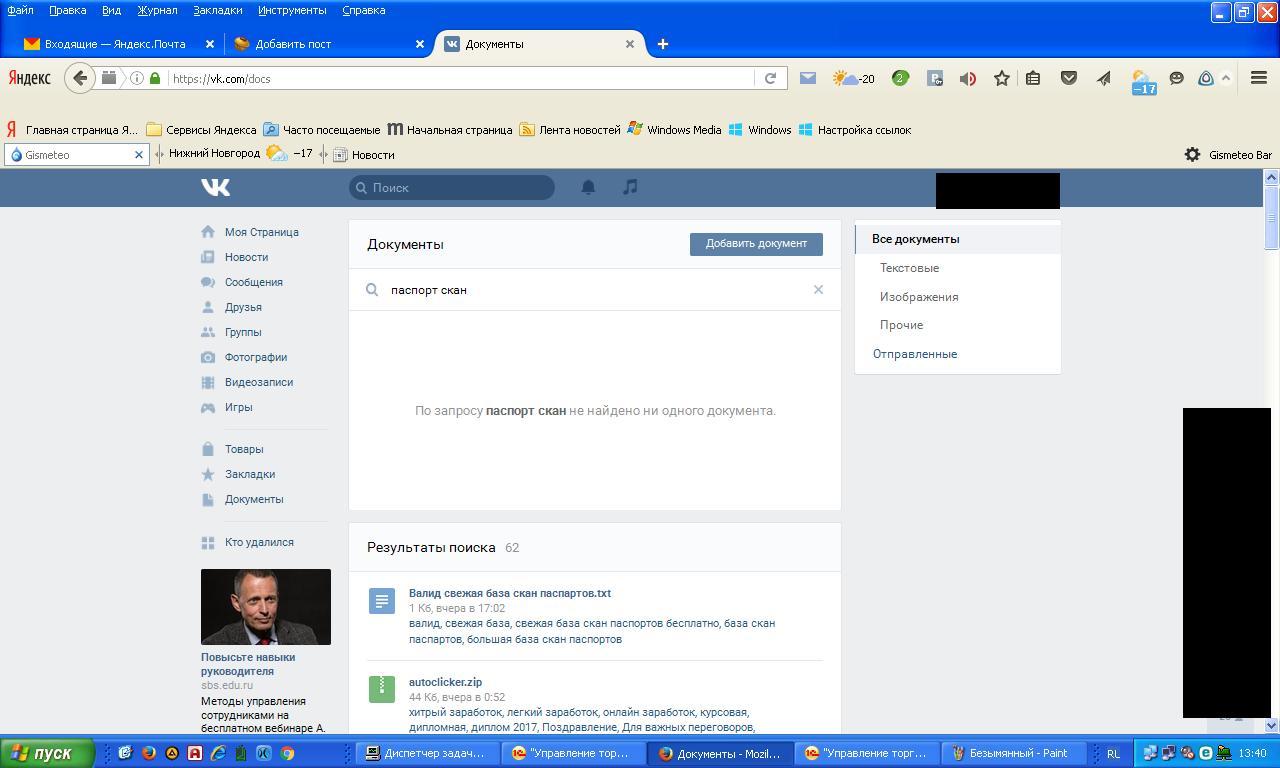Open autoclicker.zip document
The image size is (1280, 768).
pos(445,682)
